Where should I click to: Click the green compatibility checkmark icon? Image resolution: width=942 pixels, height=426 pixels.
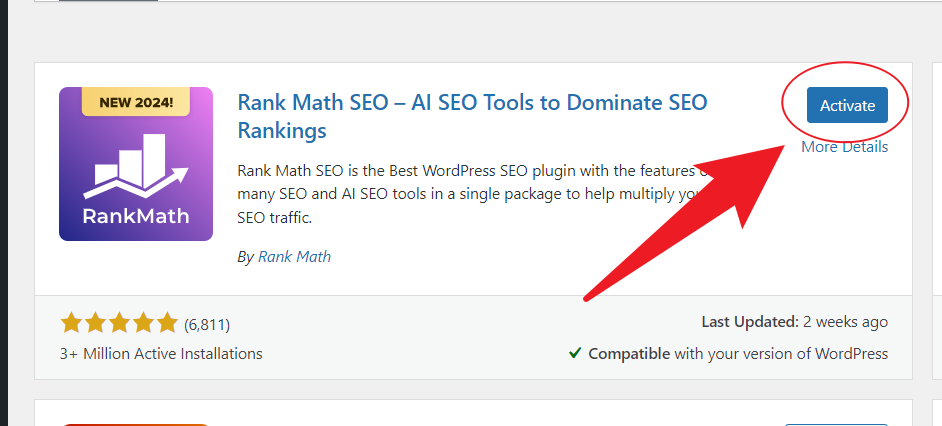[575, 353]
